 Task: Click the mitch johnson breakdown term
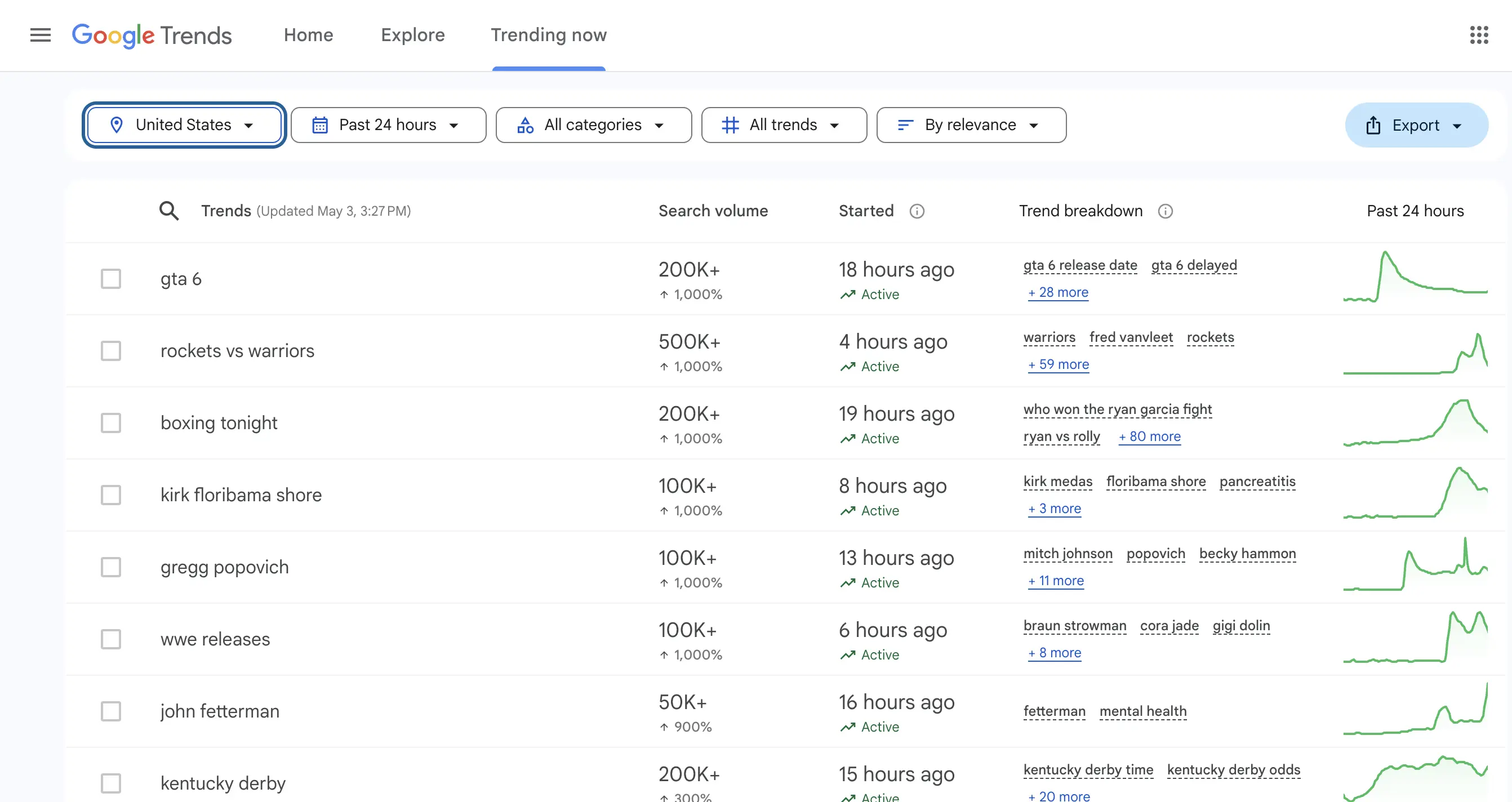click(x=1068, y=554)
